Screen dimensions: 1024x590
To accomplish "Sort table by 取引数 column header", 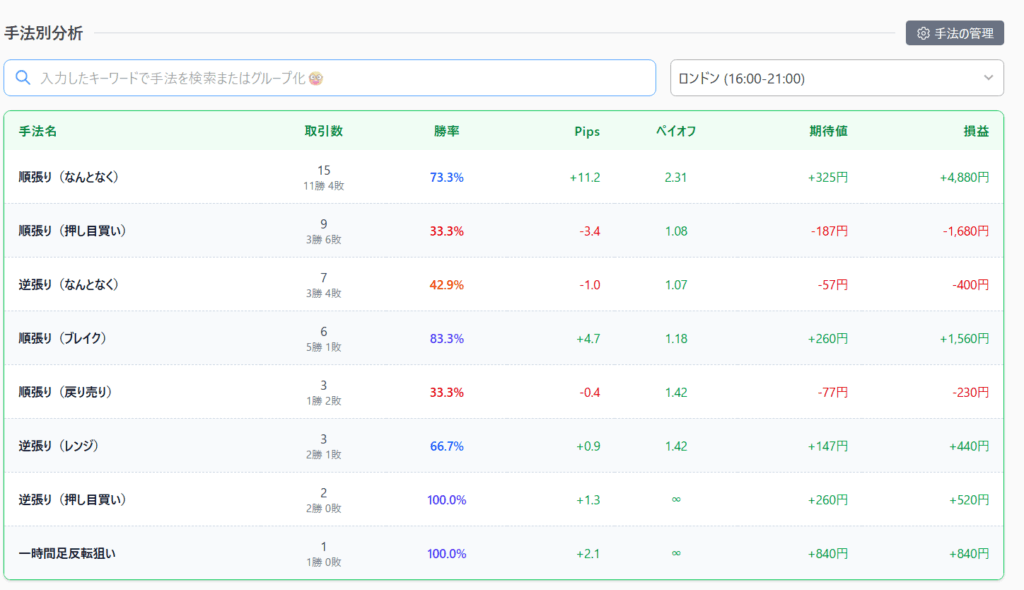I will pyautogui.click(x=323, y=131).
